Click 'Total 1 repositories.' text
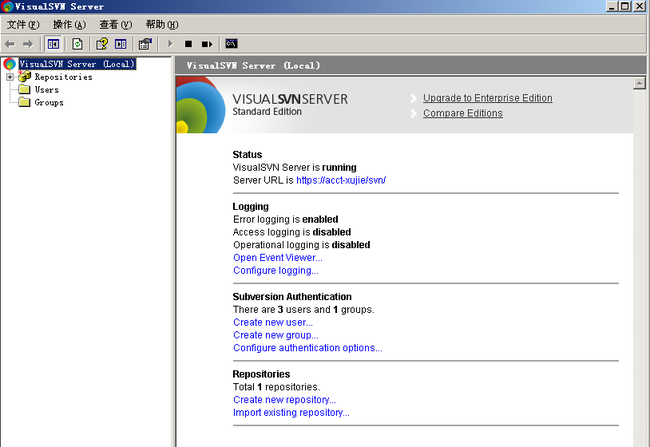 pos(276,387)
